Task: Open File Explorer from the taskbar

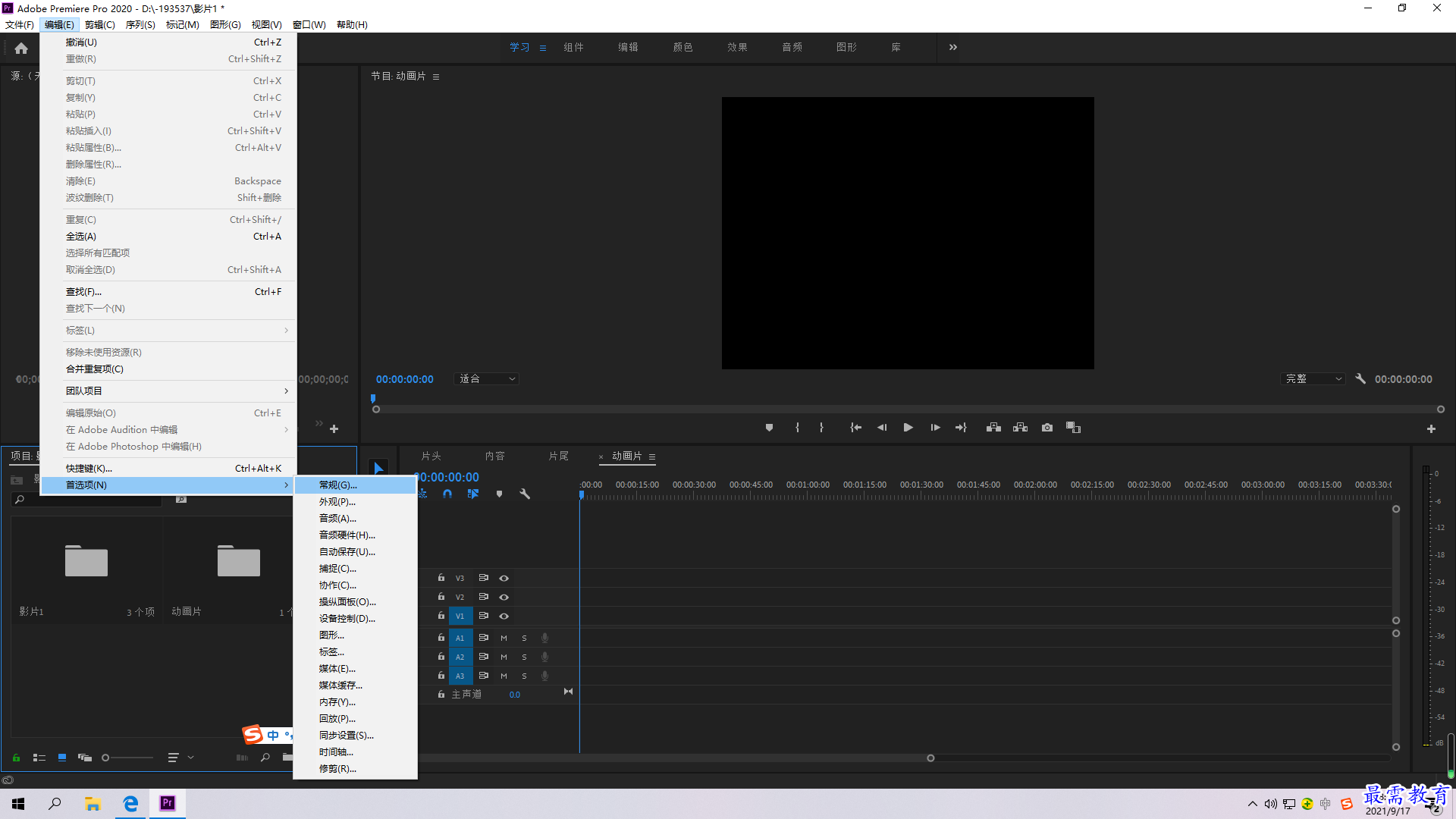Action: (x=93, y=803)
